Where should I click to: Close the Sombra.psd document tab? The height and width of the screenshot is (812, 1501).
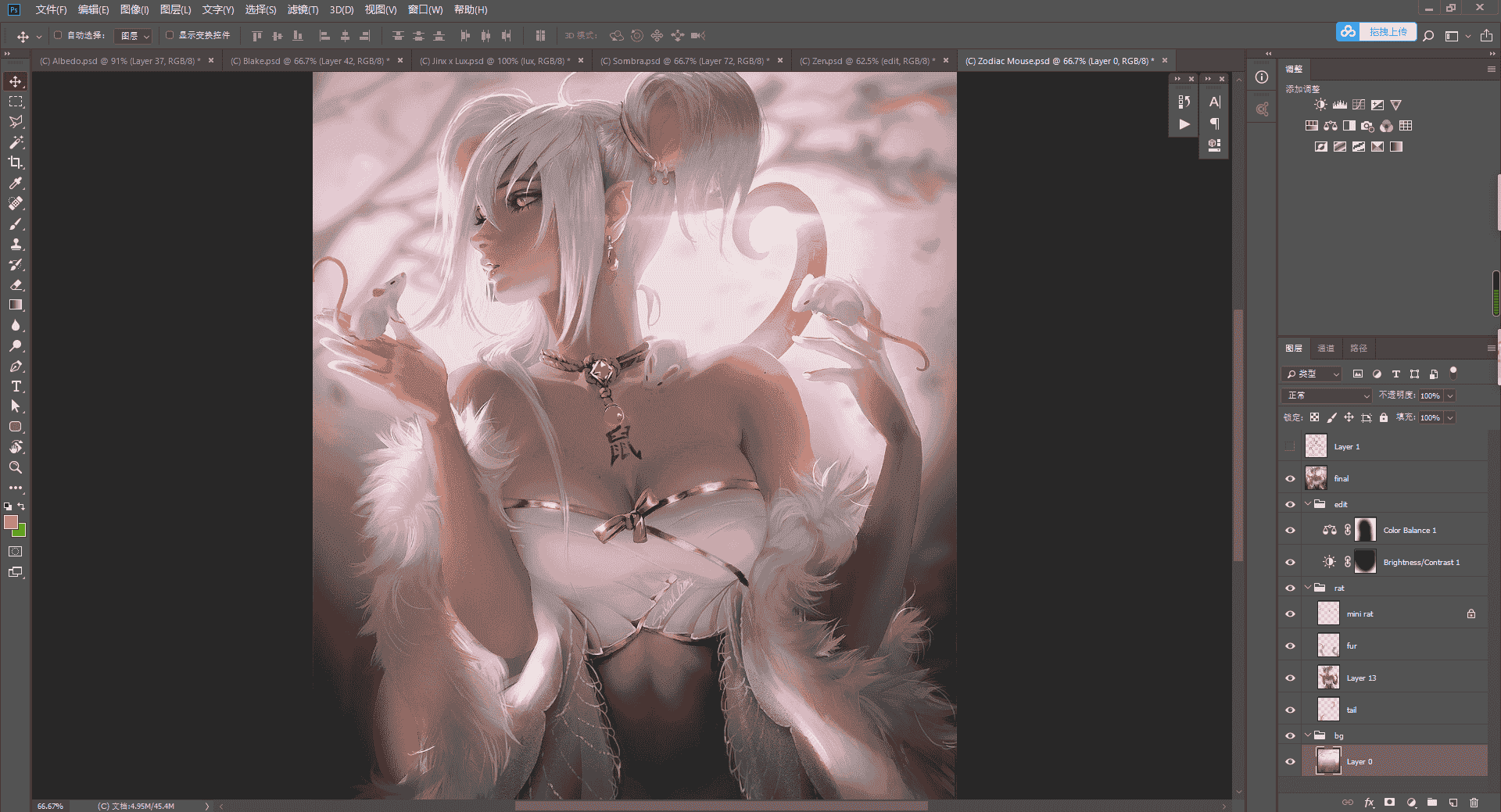click(779, 60)
